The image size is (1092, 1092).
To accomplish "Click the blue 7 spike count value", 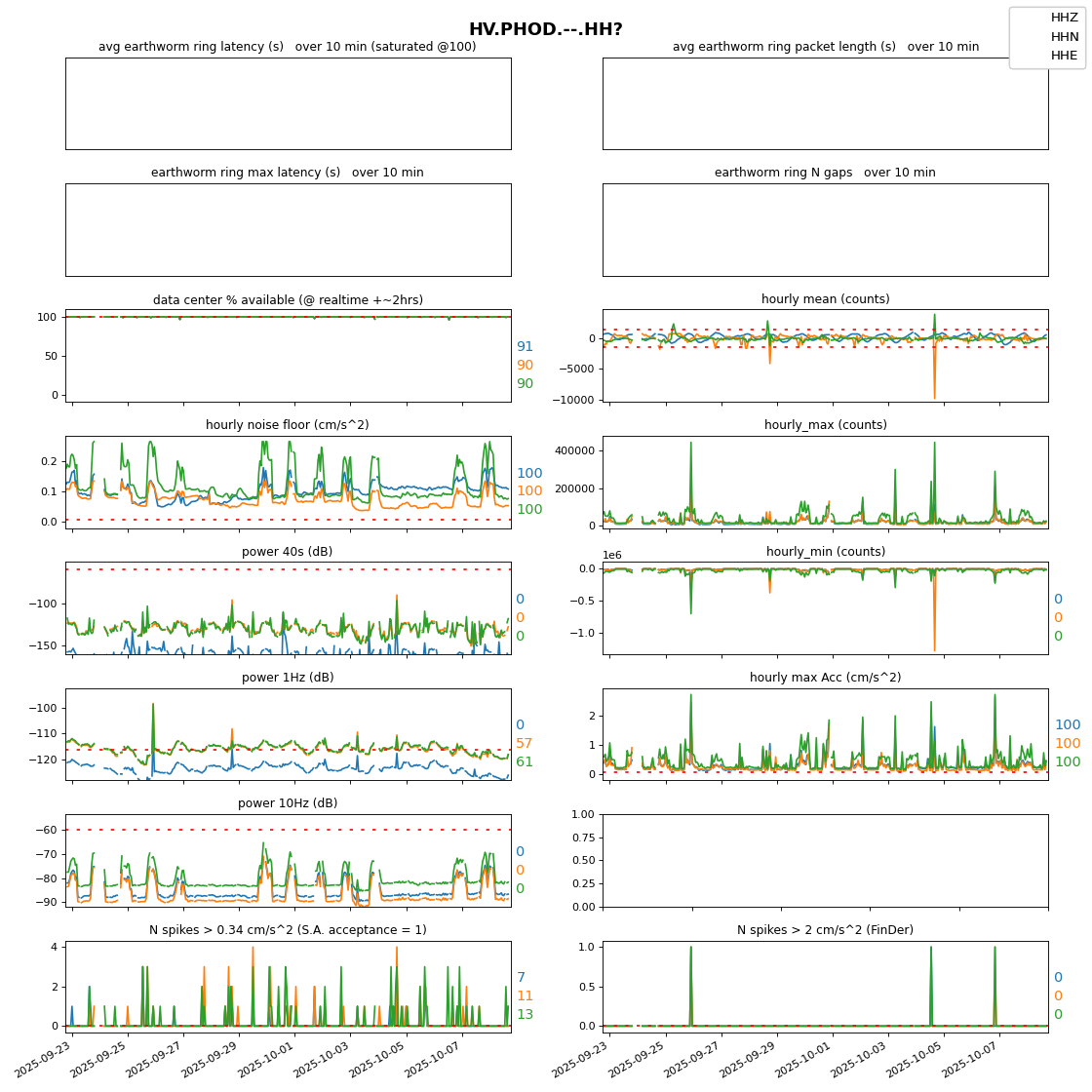I will (x=521, y=978).
